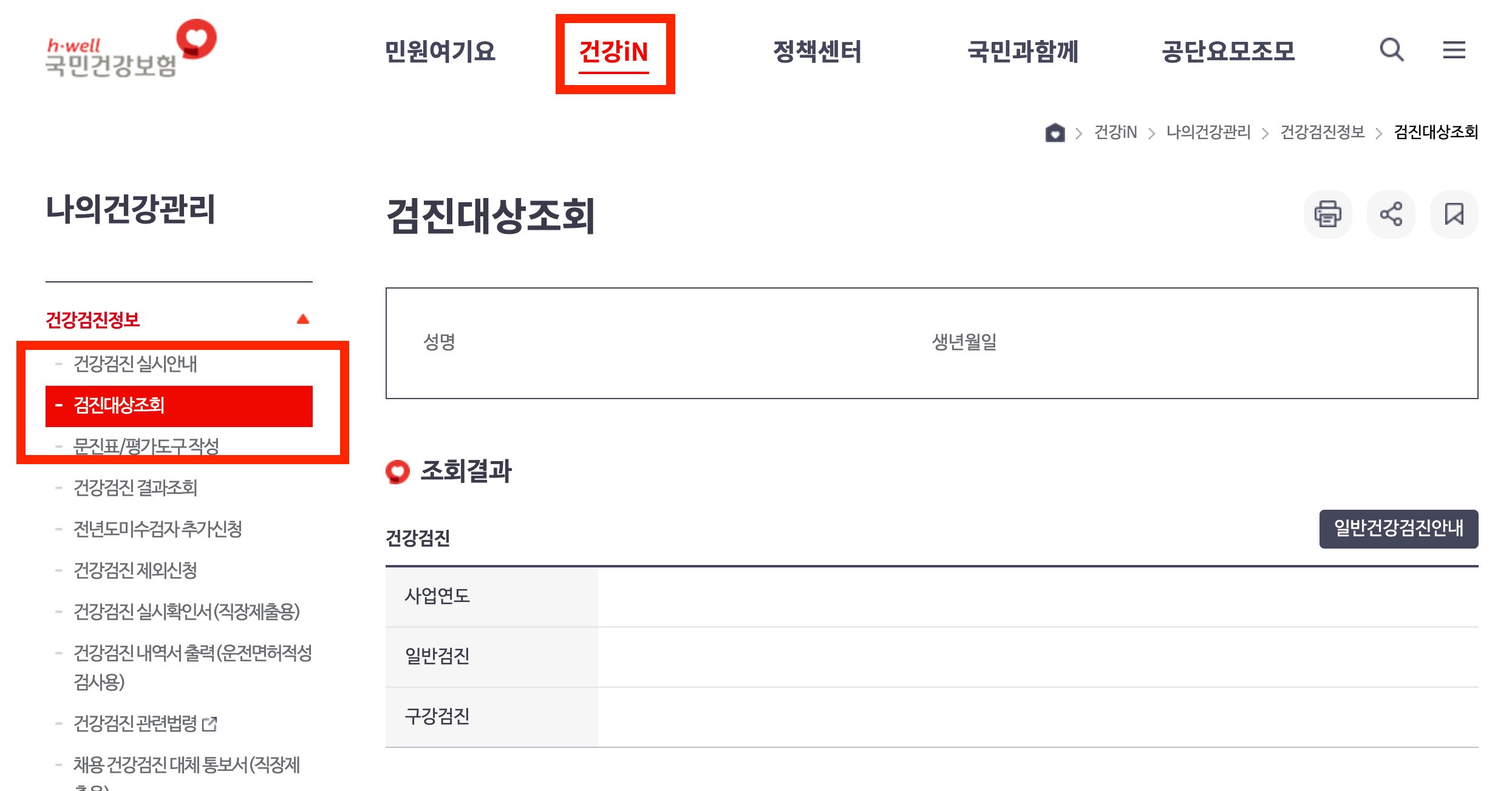Image resolution: width=1512 pixels, height=791 pixels.
Task: Share this page
Action: (1391, 214)
